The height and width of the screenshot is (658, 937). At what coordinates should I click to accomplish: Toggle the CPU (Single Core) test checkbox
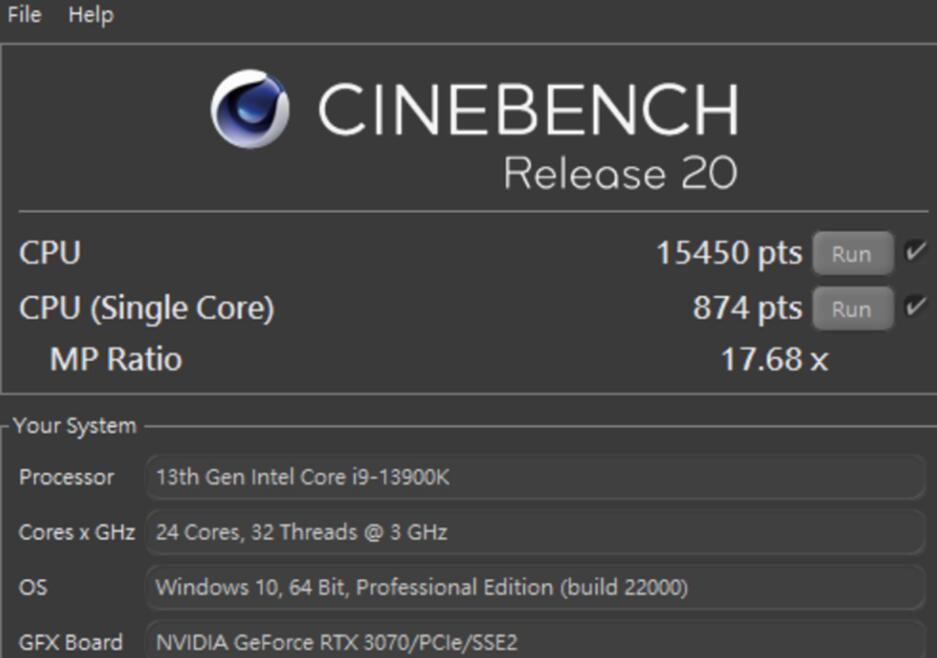pyautogui.click(x=915, y=308)
